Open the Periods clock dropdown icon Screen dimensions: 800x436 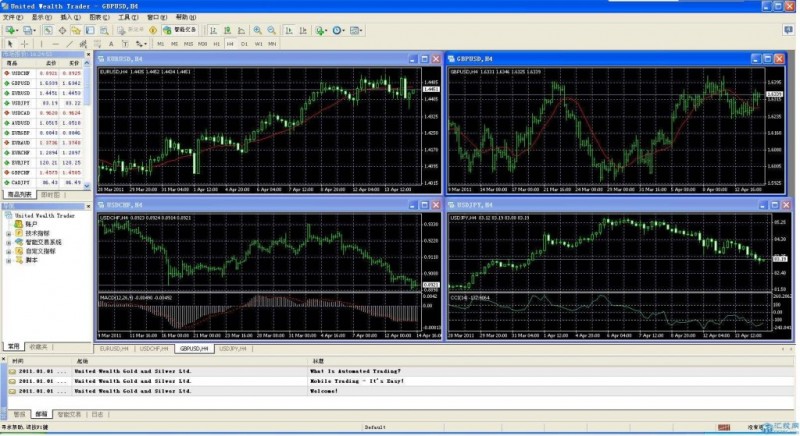tap(338, 31)
